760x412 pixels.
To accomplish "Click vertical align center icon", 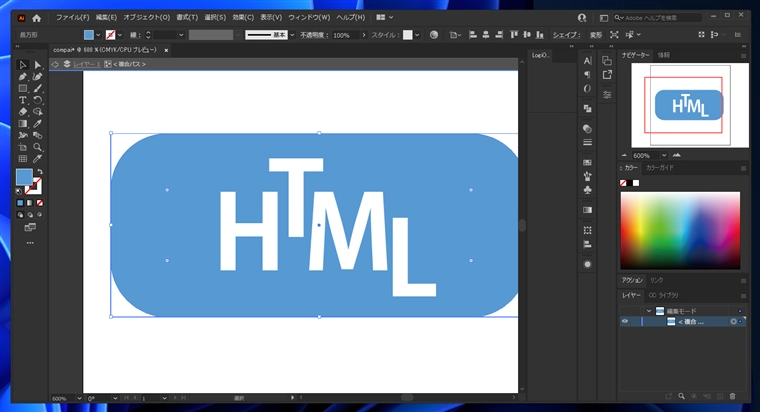I will 526,35.
